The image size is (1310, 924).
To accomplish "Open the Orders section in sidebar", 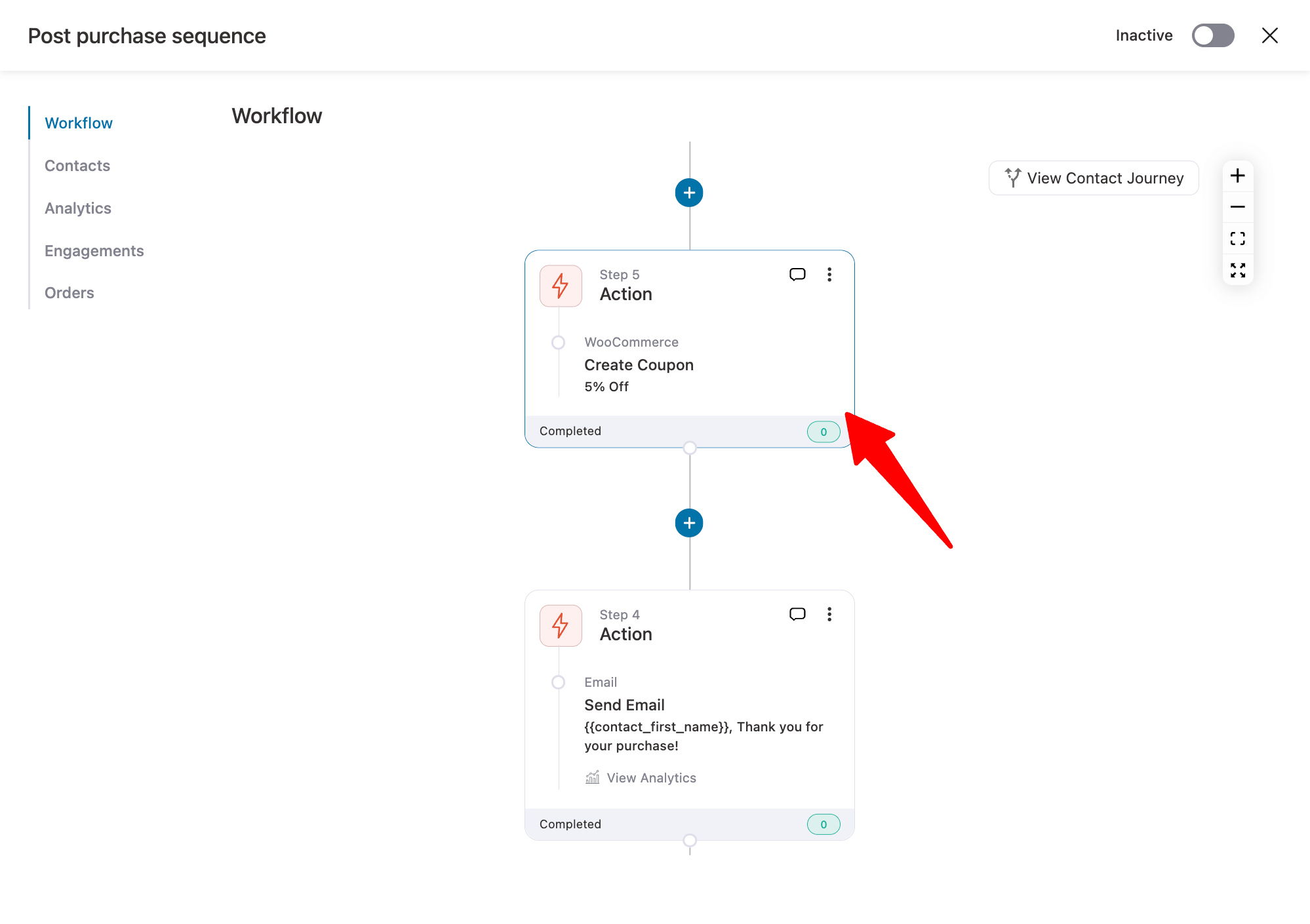I will pyautogui.click(x=69, y=292).
